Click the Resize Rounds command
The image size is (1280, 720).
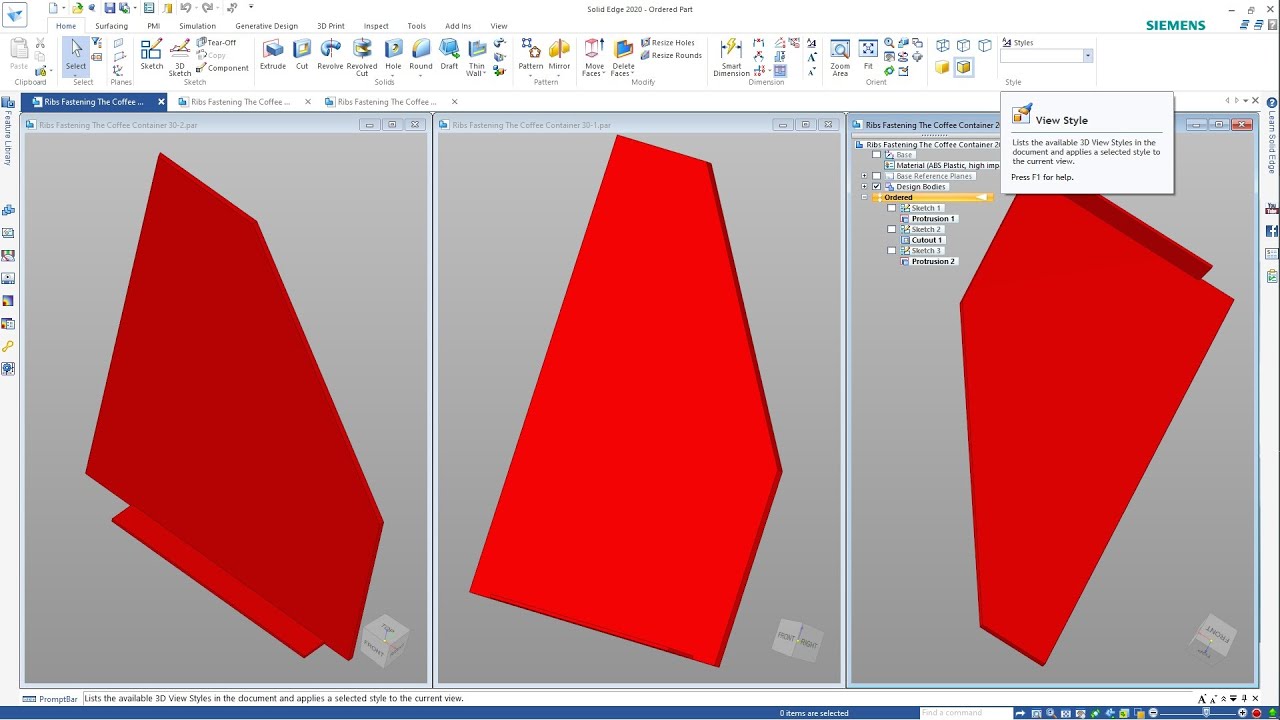coord(671,55)
